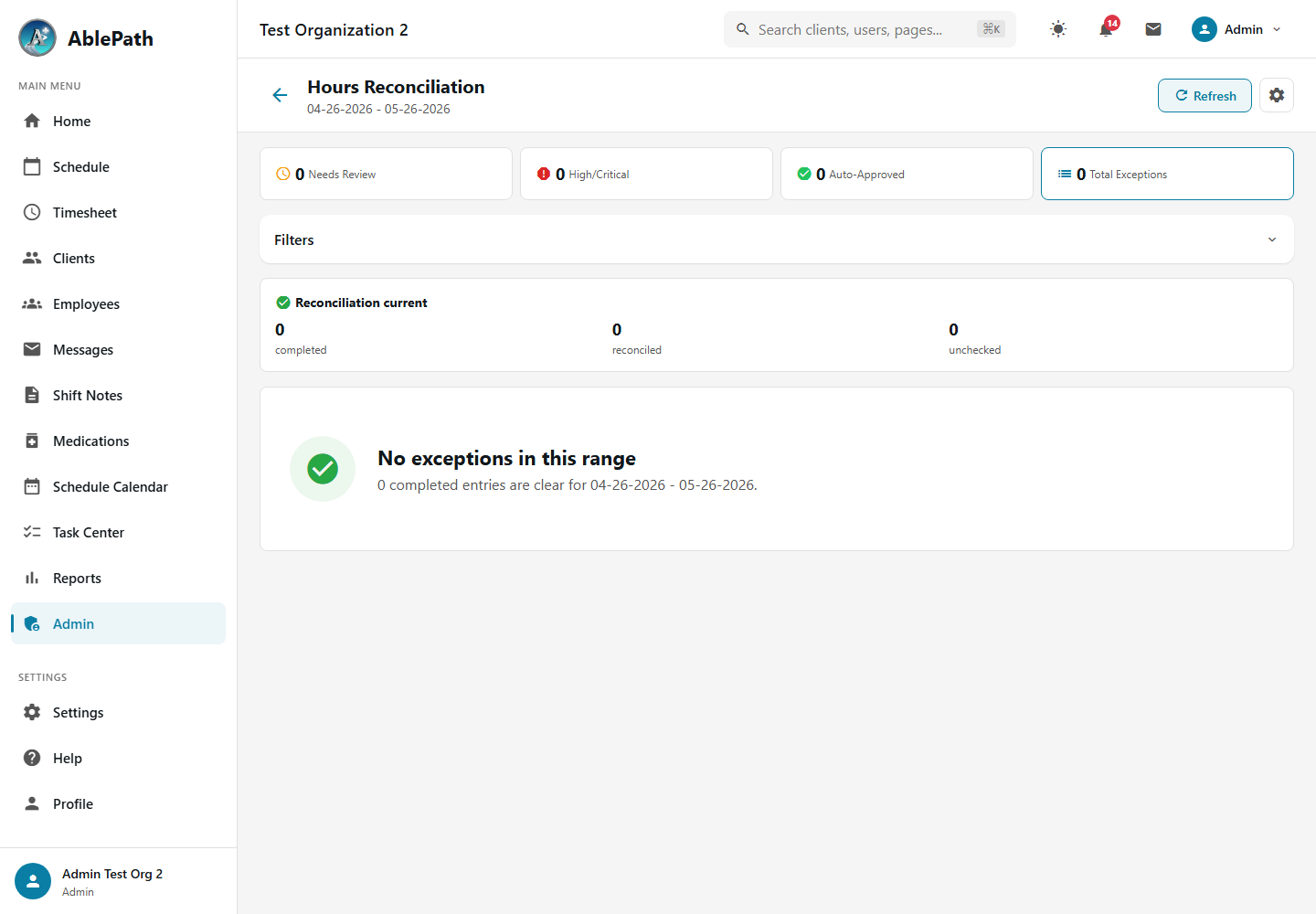
Task: Click the Admin avatar icon in header
Action: click(x=1205, y=29)
